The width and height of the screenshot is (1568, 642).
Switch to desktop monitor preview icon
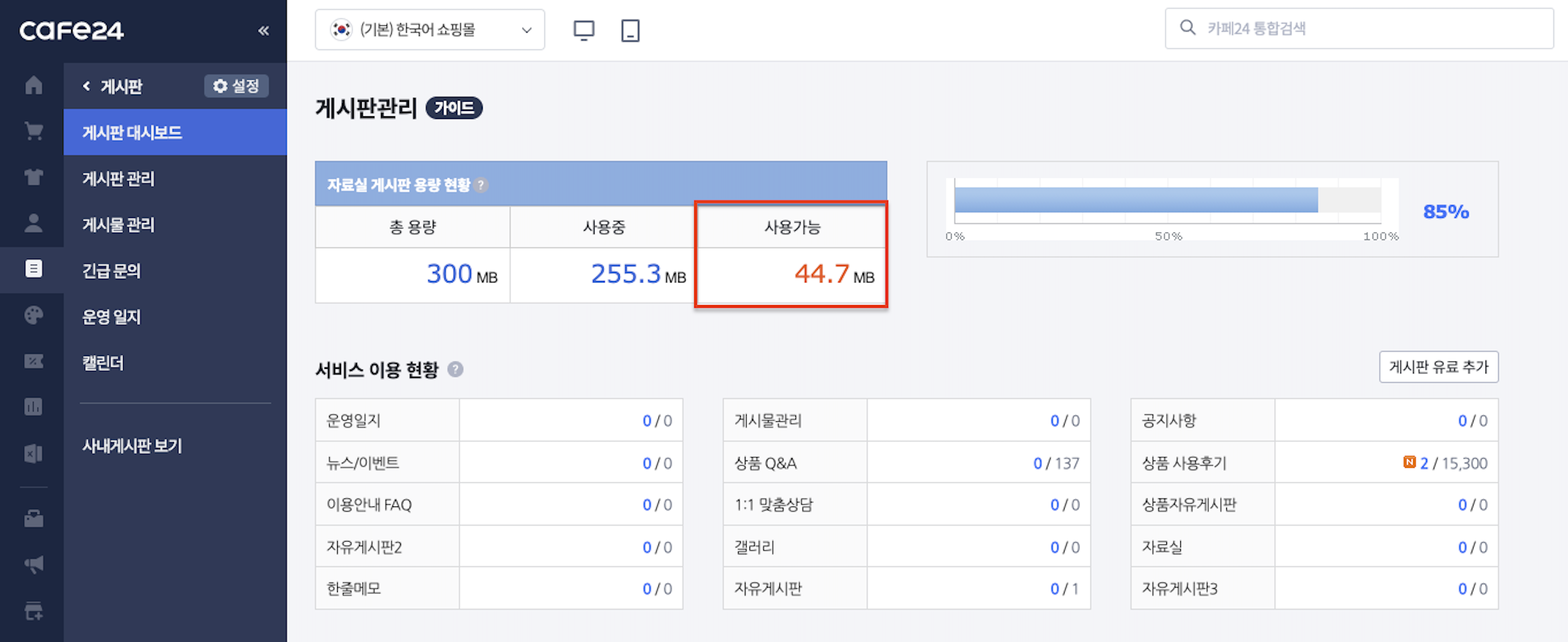(584, 31)
